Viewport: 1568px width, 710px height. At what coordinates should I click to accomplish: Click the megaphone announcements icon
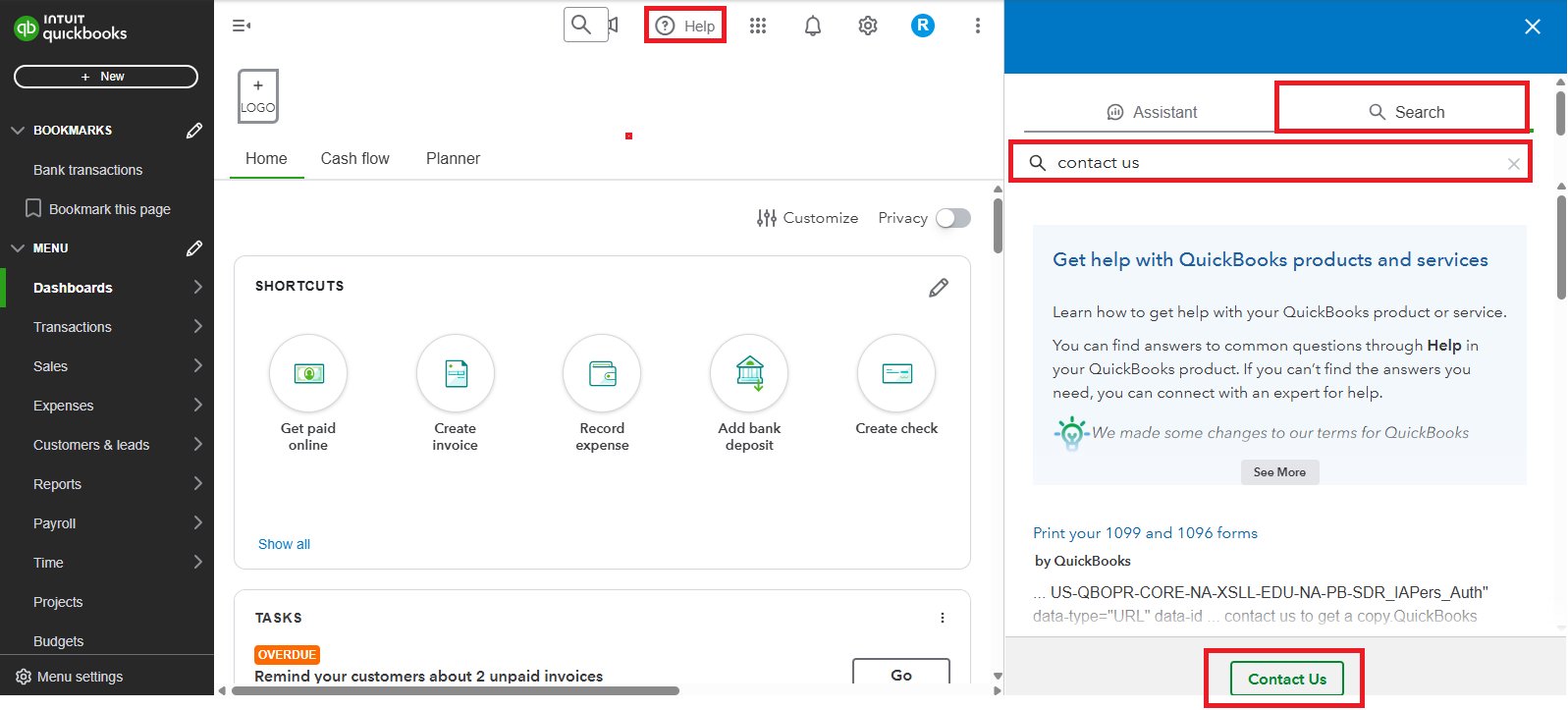pos(614,25)
